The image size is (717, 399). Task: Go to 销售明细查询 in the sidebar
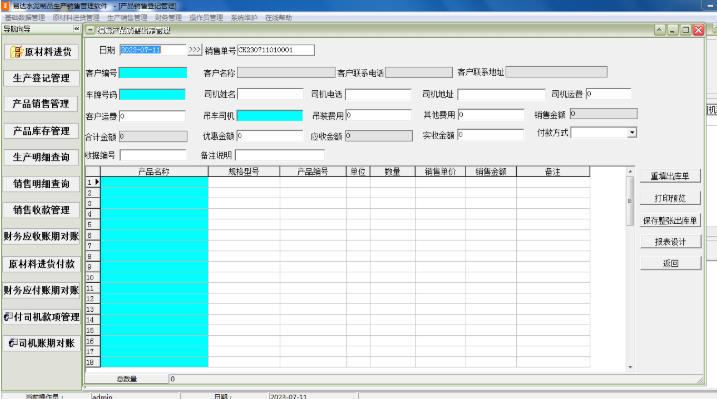pos(42,184)
